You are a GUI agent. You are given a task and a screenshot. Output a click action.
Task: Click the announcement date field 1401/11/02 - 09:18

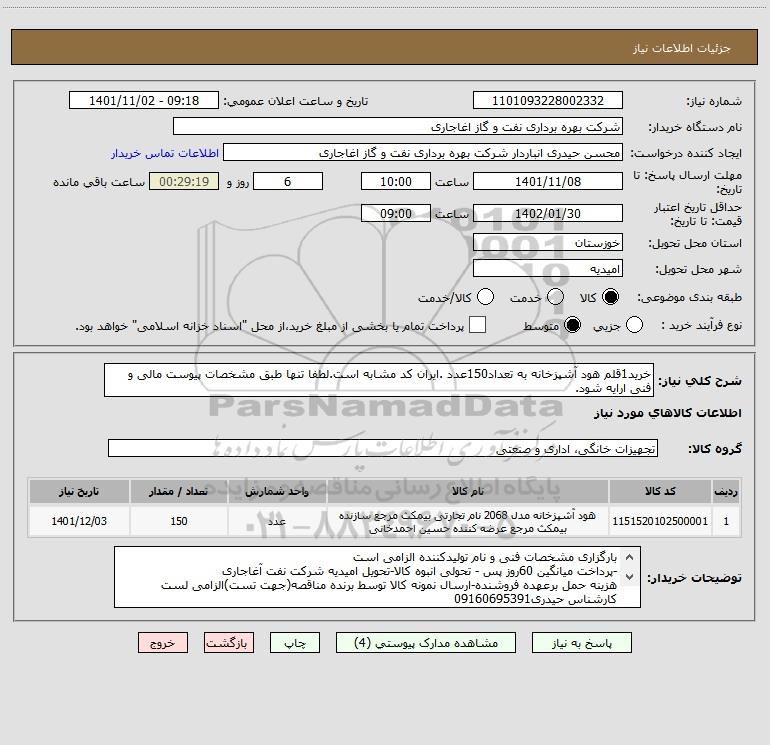144,100
